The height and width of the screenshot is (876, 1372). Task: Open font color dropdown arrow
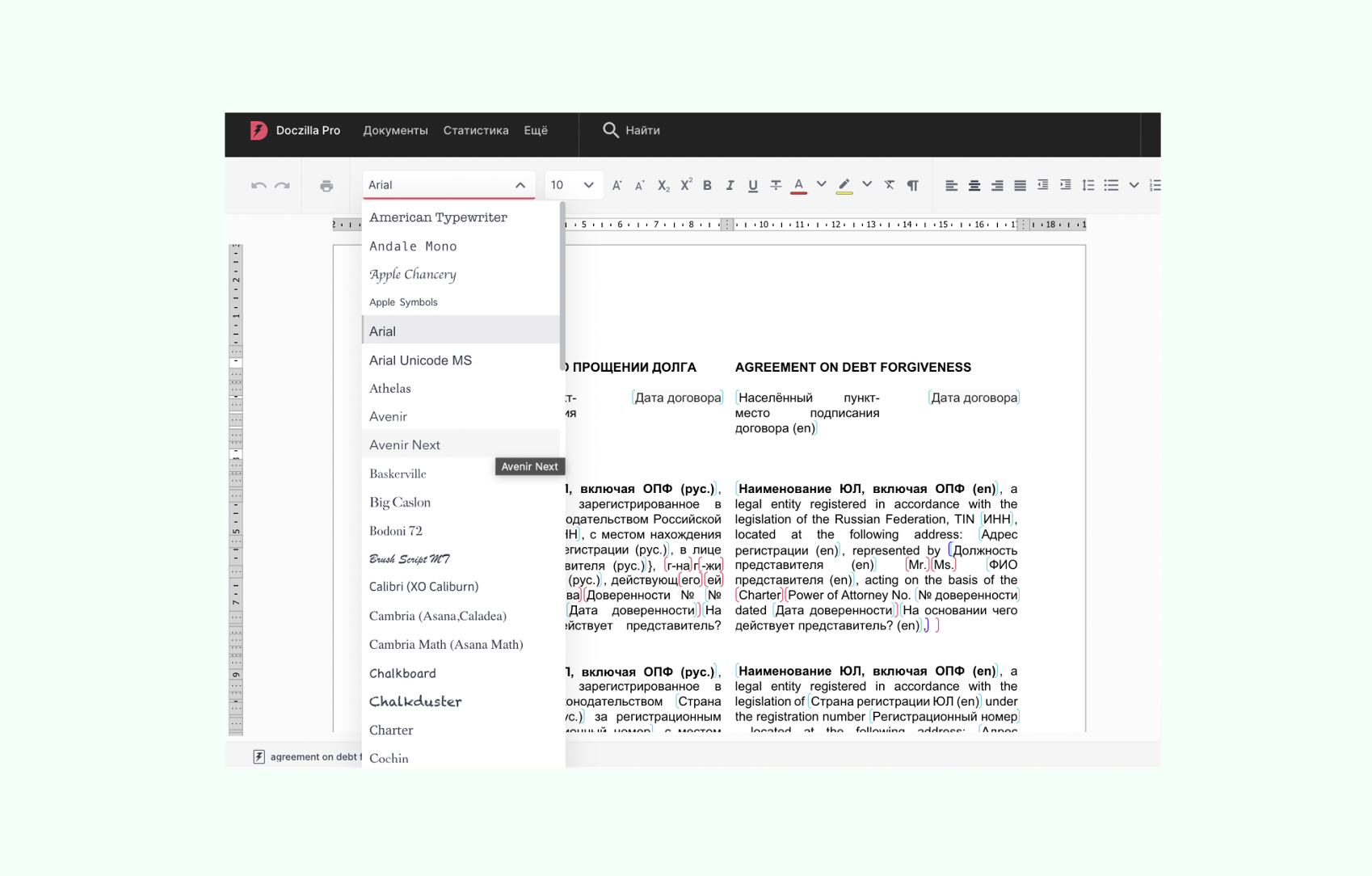[x=821, y=184]
